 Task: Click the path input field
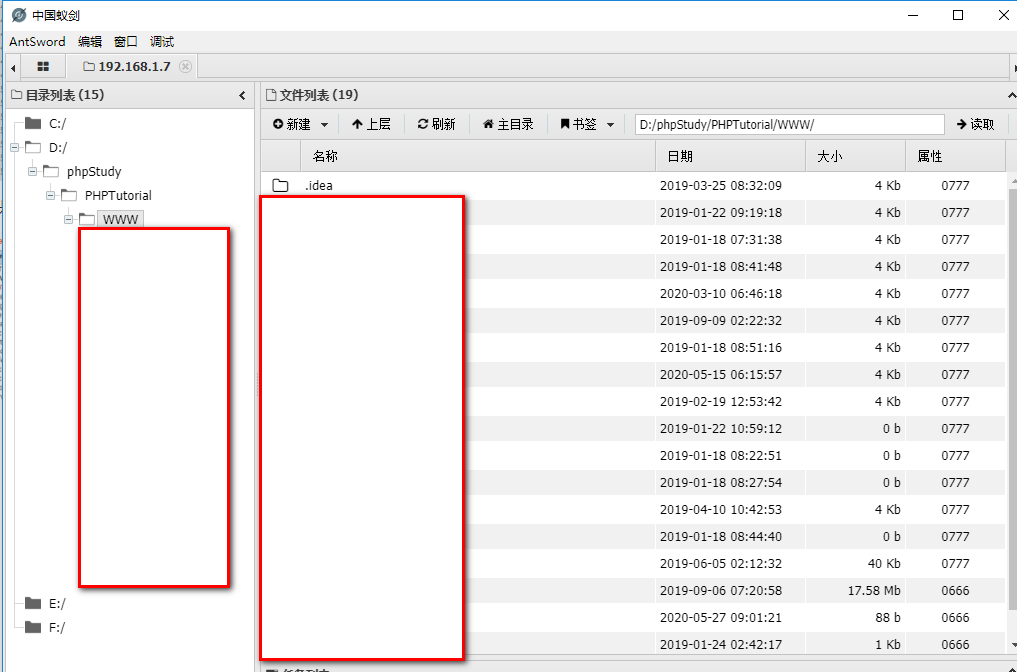[x=789, y=124]
